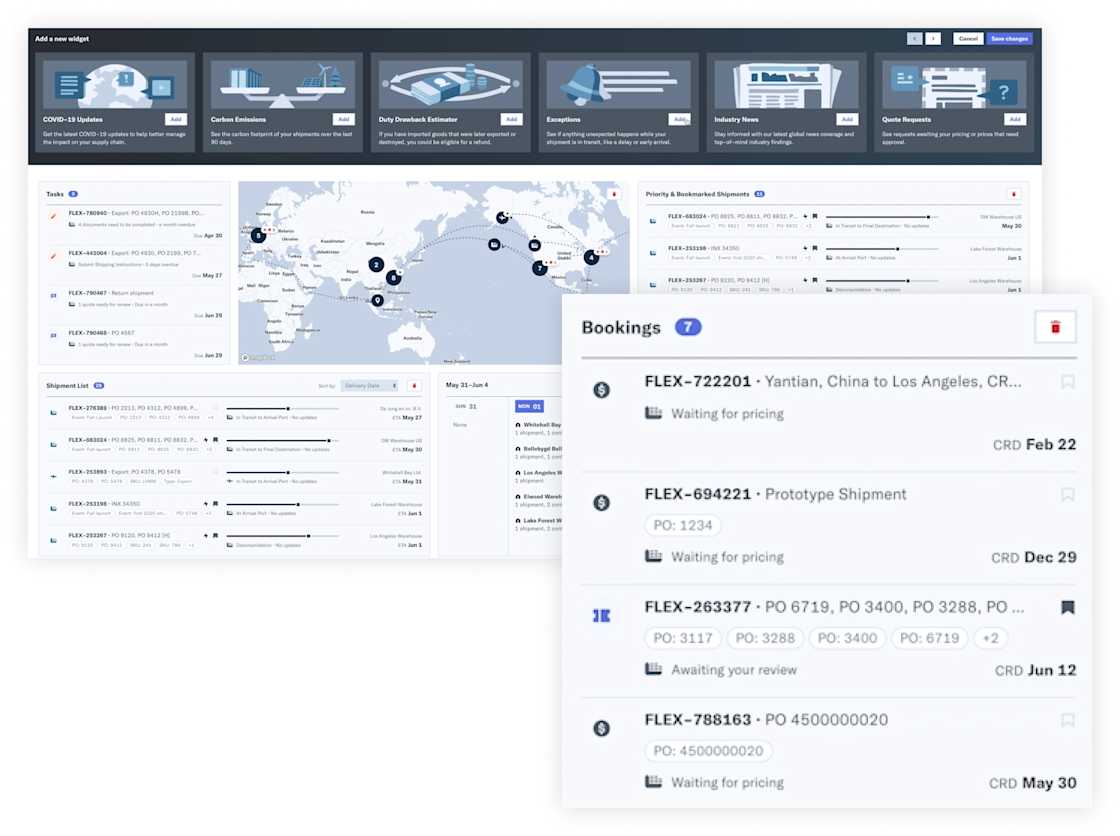1120x836 pixels.
Task: Click the blue container icon beside FLEX-263377
Action: point(601,616)
